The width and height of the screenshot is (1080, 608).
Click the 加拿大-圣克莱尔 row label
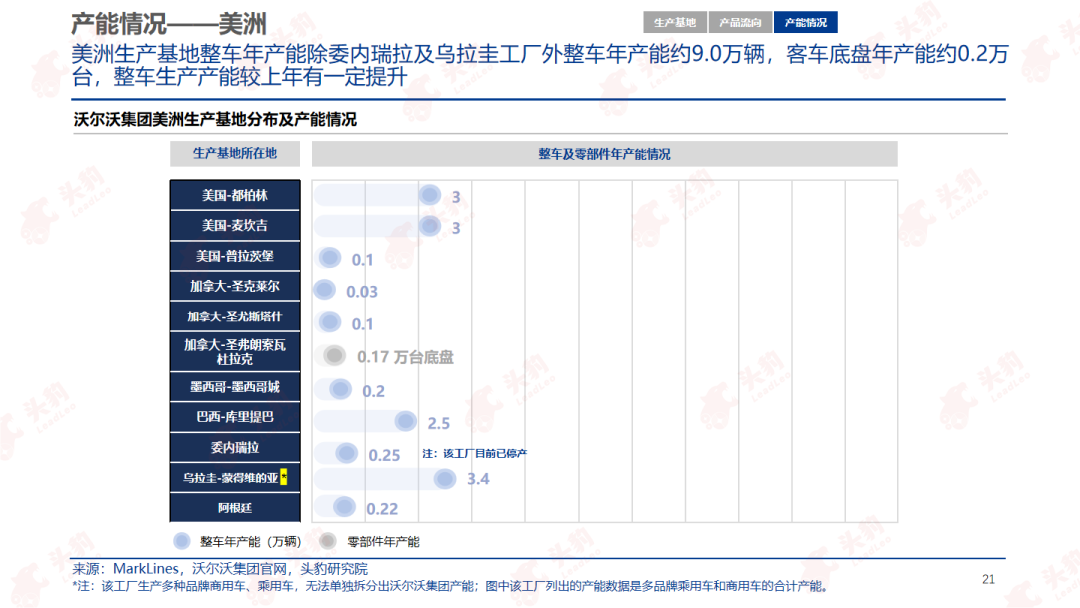pos(235,286)
